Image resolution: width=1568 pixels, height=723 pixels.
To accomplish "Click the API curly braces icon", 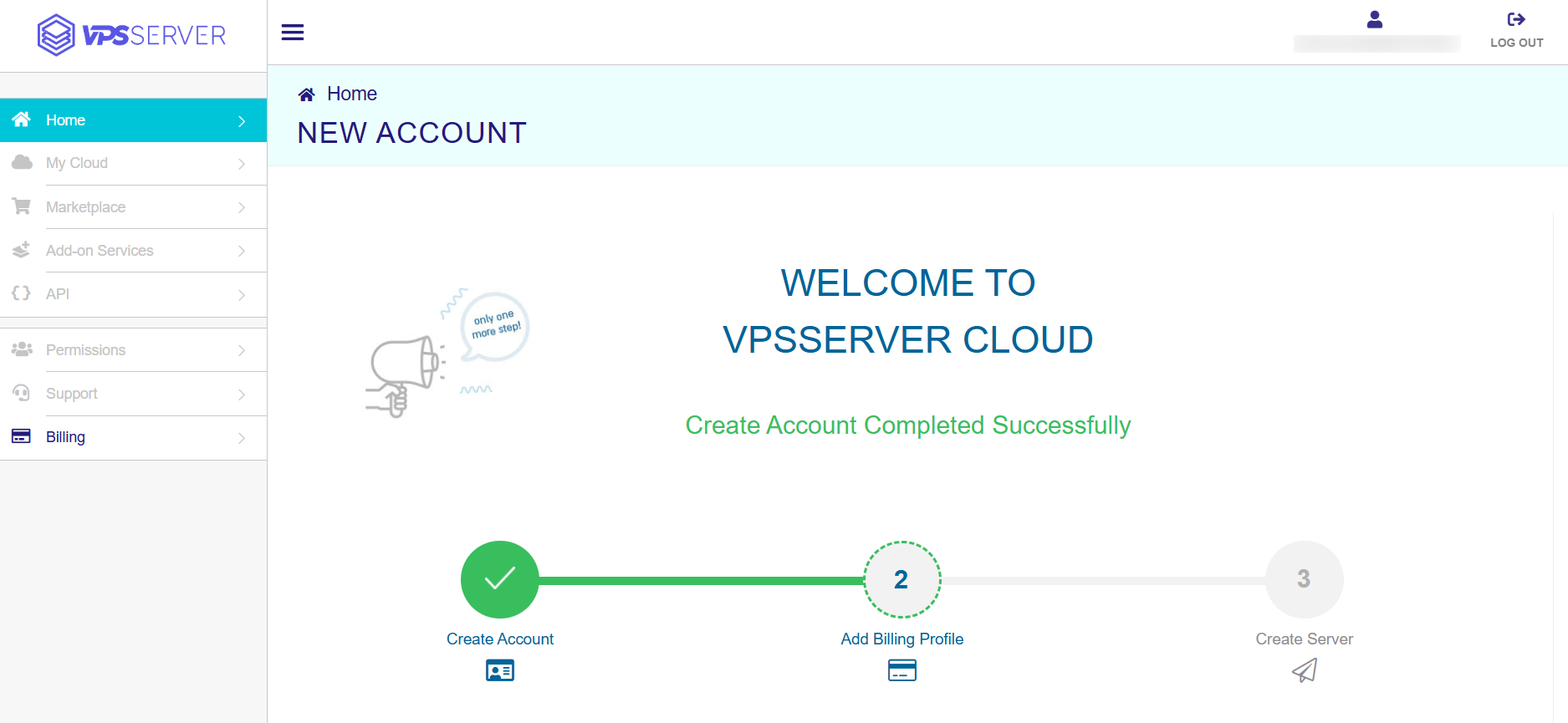I will 22,293.
